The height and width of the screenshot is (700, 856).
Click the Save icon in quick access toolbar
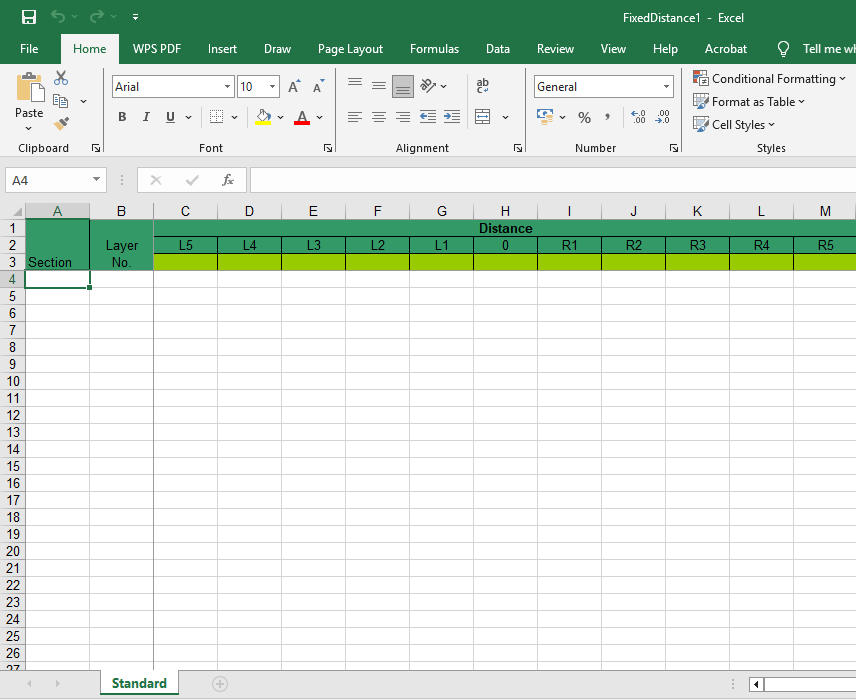pyautogui.click(x=28, y=17)
